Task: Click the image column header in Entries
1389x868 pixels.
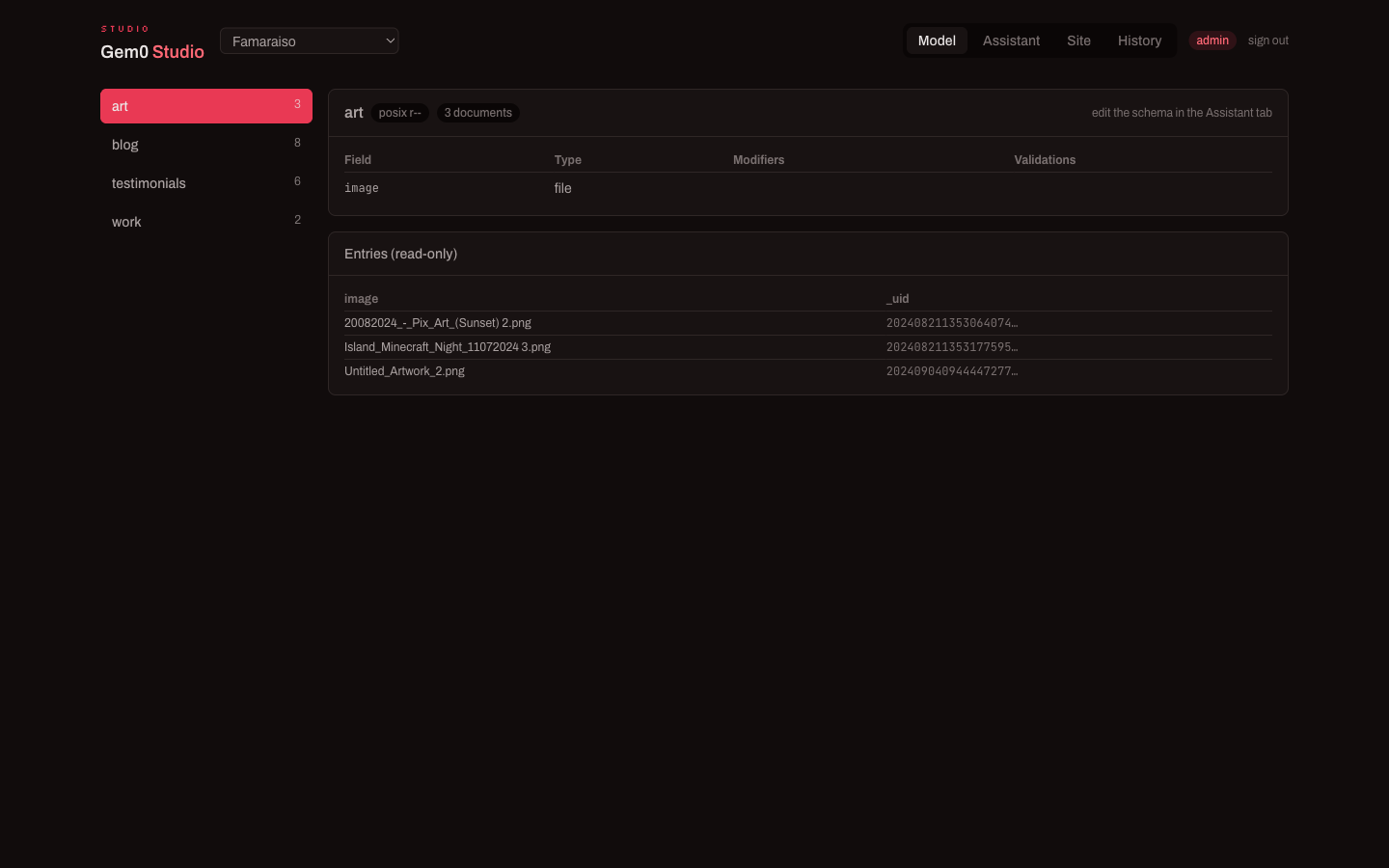Action: 362,299
